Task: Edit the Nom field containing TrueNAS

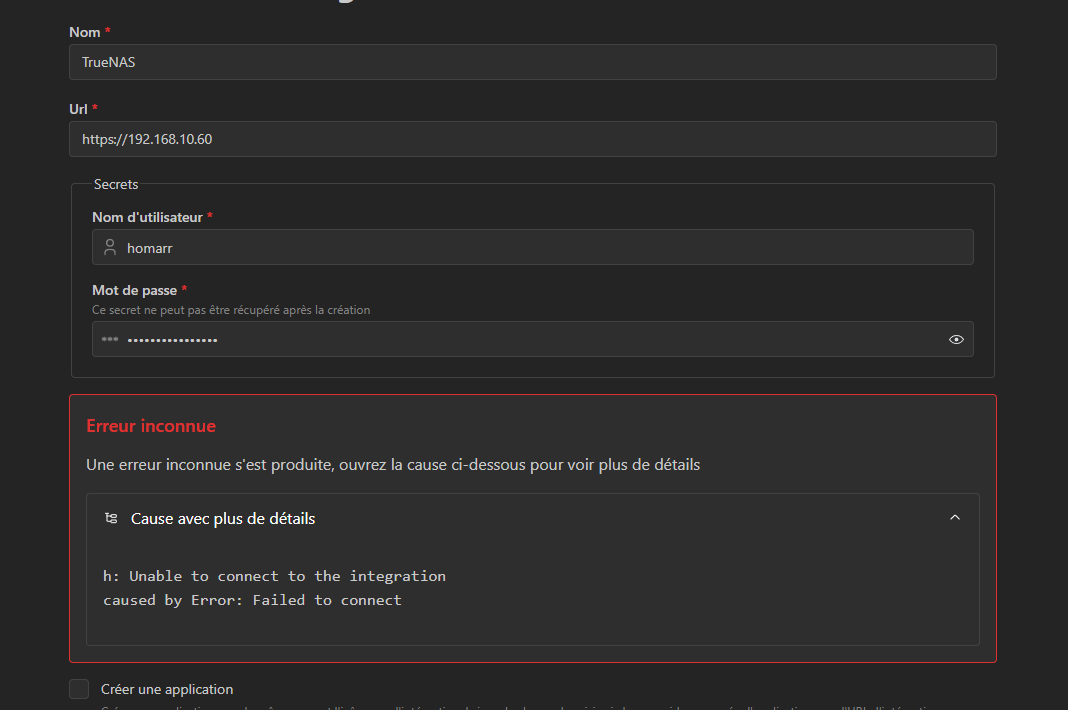Action: click(x=533, y=62)
